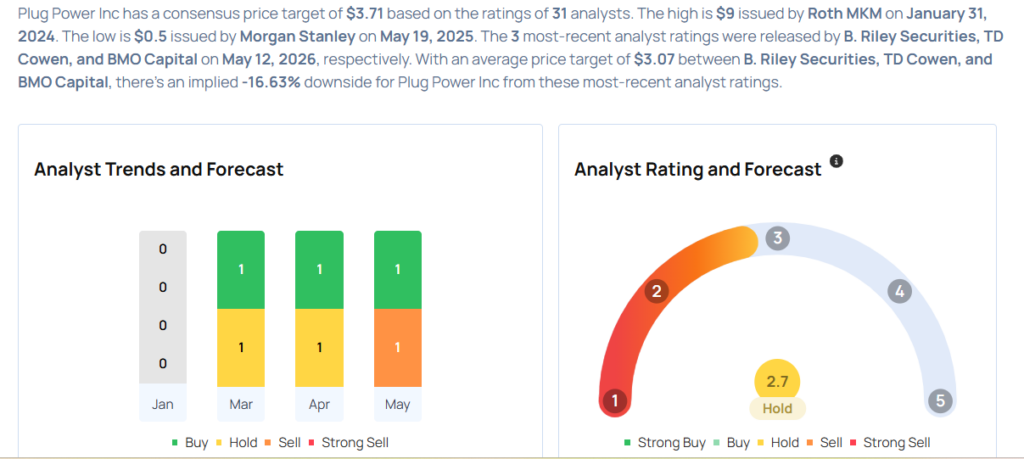Click gauge marker number 1
The width and height of the screenshot is (1024, 459).
tap(614, 400)
